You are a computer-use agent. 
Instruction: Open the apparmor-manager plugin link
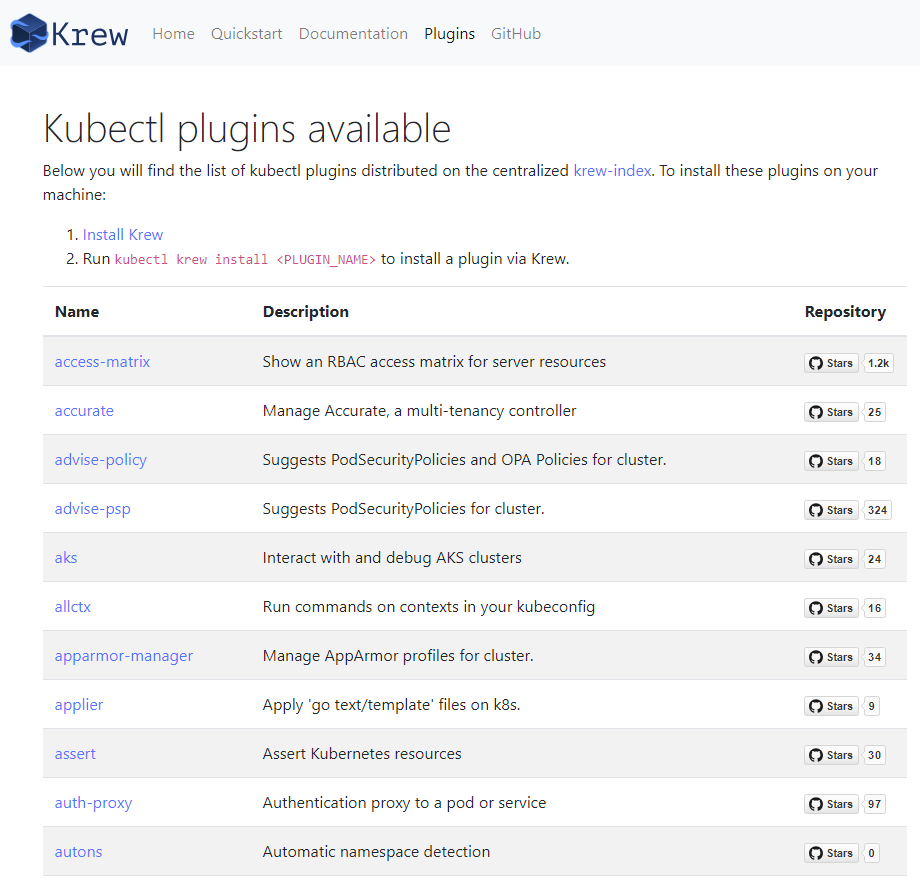click(123, 656)
